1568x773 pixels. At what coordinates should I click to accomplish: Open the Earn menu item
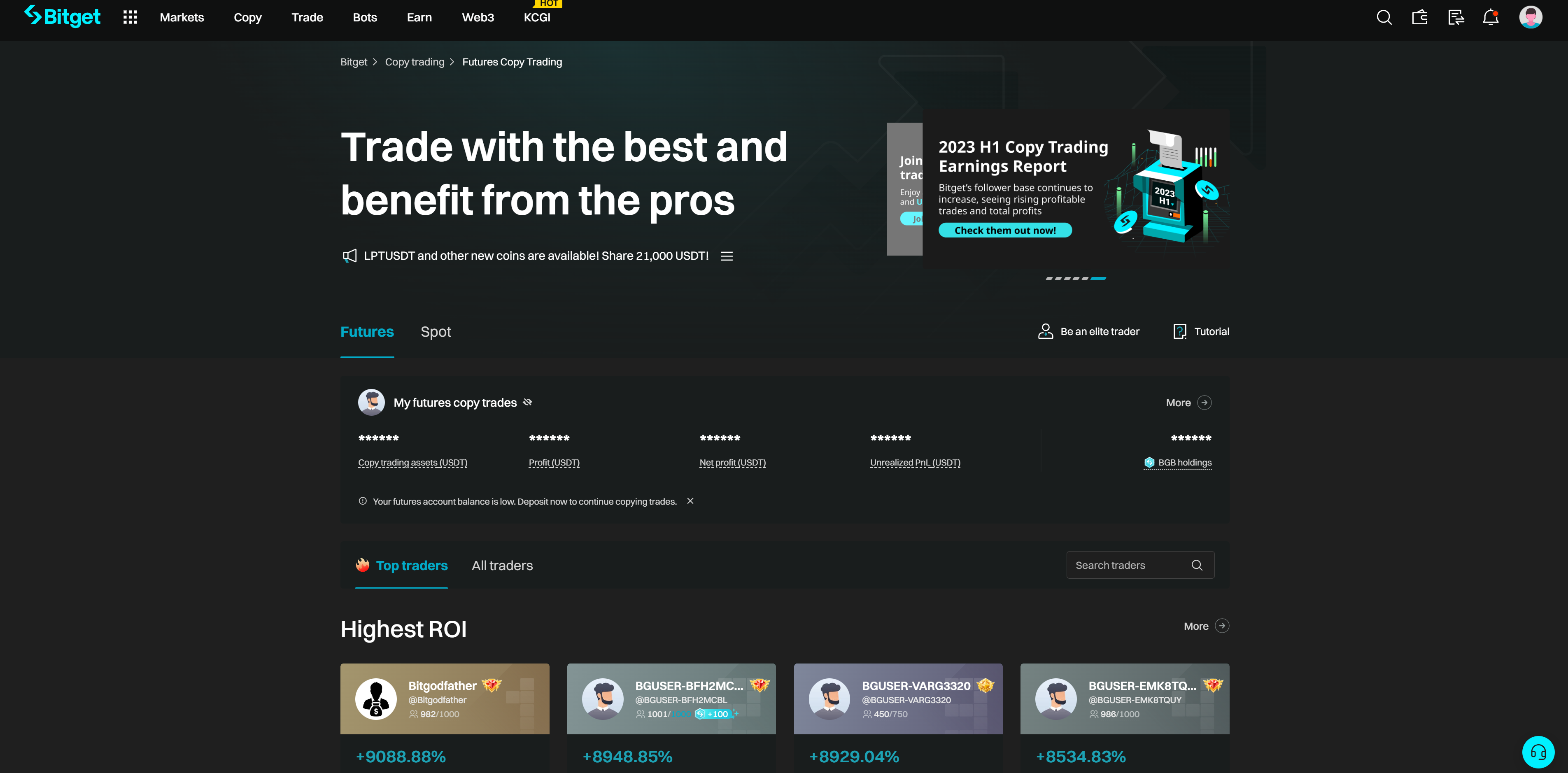coord(419,18)
